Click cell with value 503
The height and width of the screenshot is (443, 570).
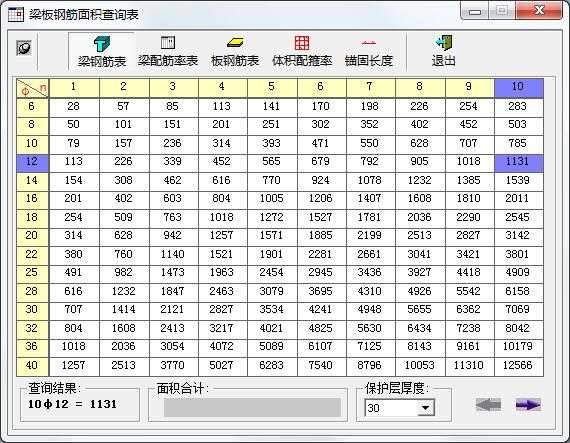tap(519, 125)
